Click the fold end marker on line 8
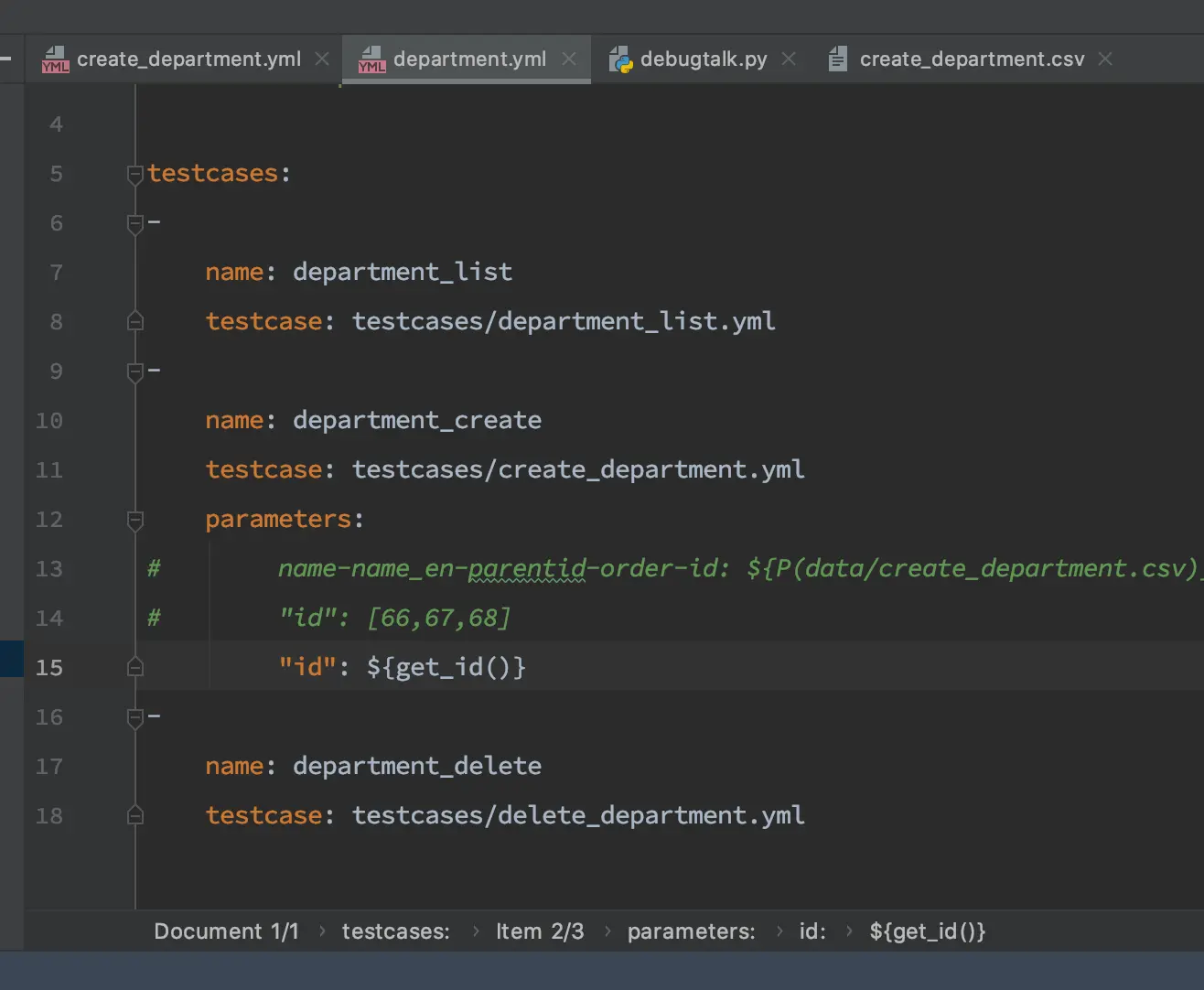This screenshot has height=990, width=1204. click(x=135, y=321)
